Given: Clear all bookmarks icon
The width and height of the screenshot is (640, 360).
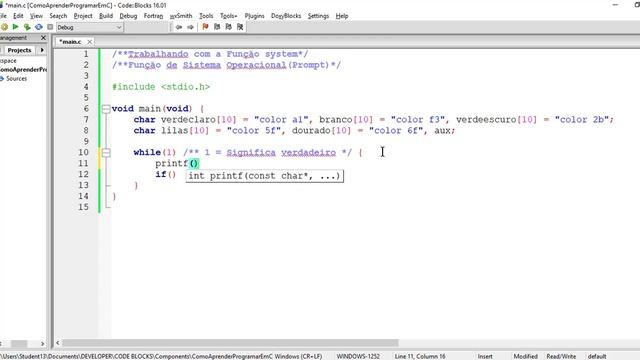Looking at the screenshot, I should click(x=240, y=27).
